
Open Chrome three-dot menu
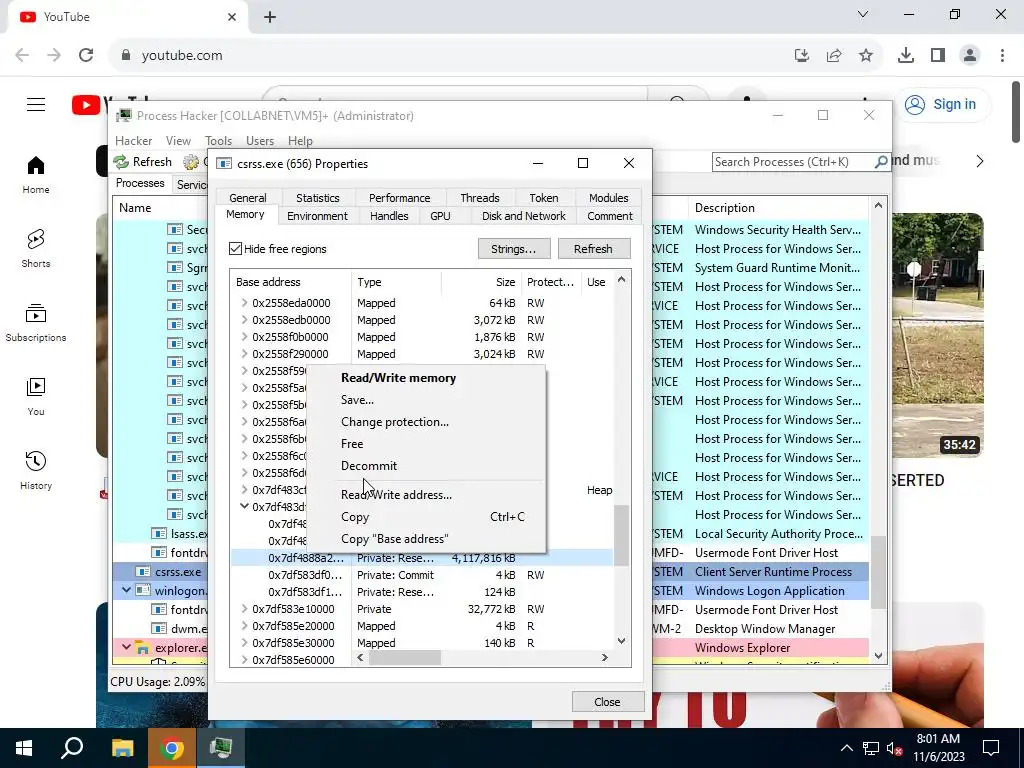[1002, 56]
